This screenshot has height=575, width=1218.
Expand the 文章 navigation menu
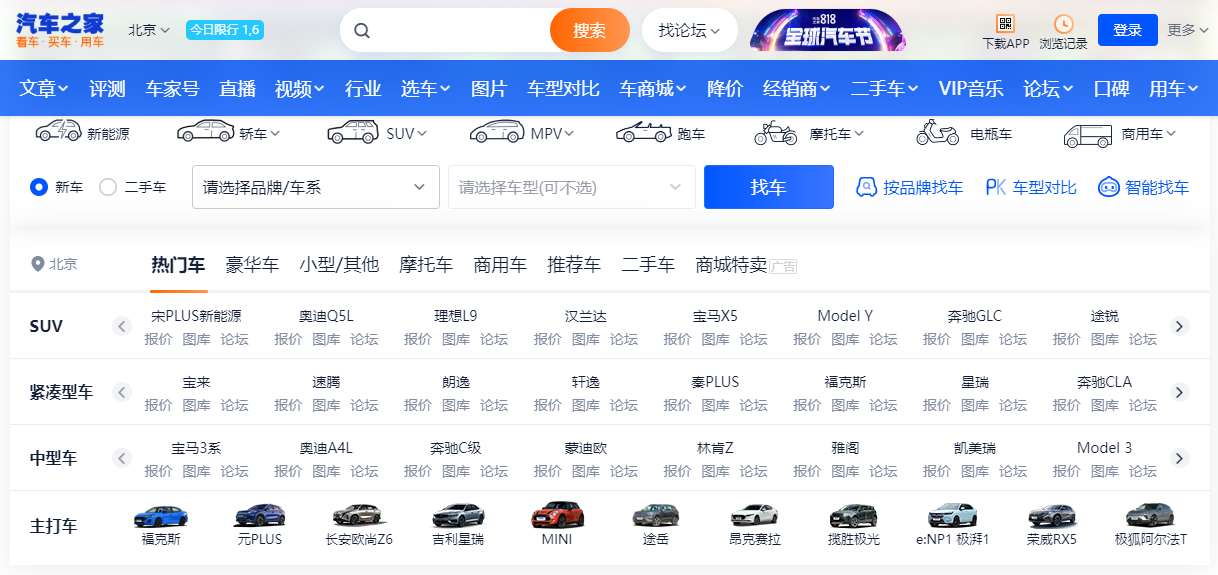click(44, 89)
